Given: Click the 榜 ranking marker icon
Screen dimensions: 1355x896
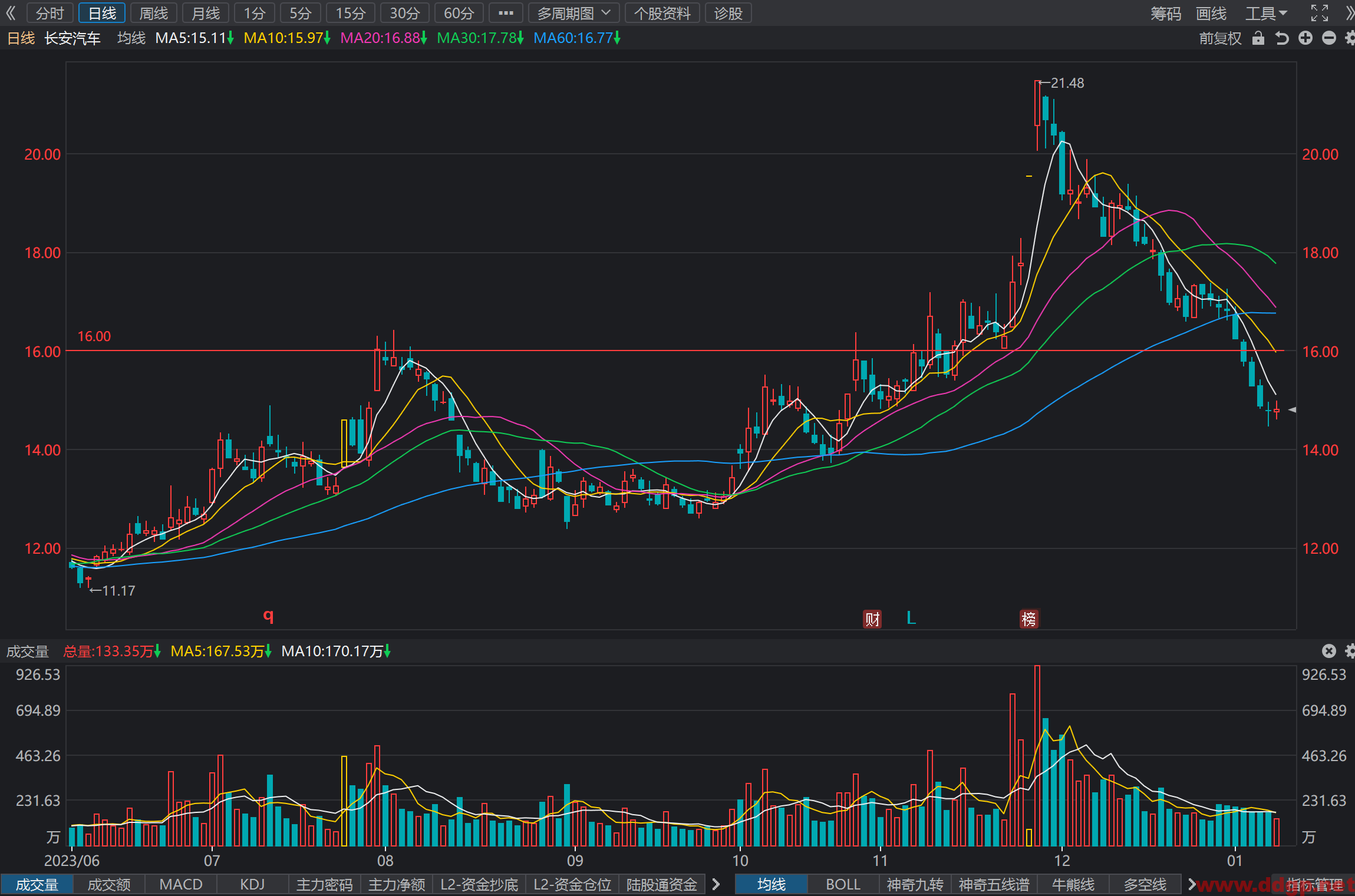Looking at the screenshot, I should pyautogui.click(x=1029, y=619).
